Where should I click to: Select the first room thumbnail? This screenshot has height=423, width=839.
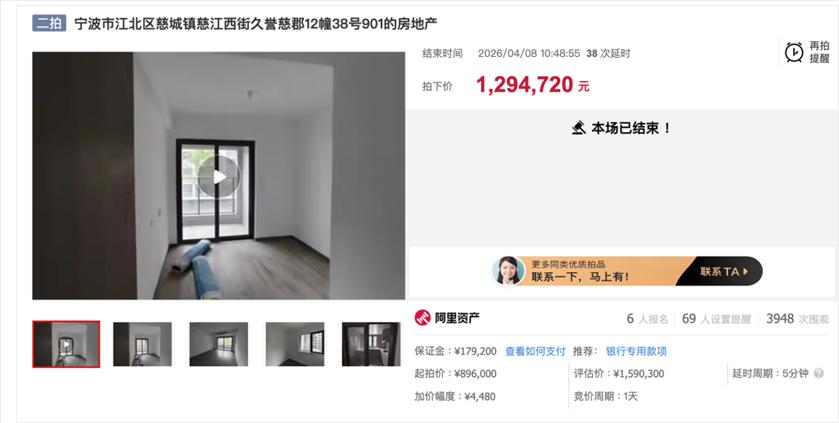66,344
